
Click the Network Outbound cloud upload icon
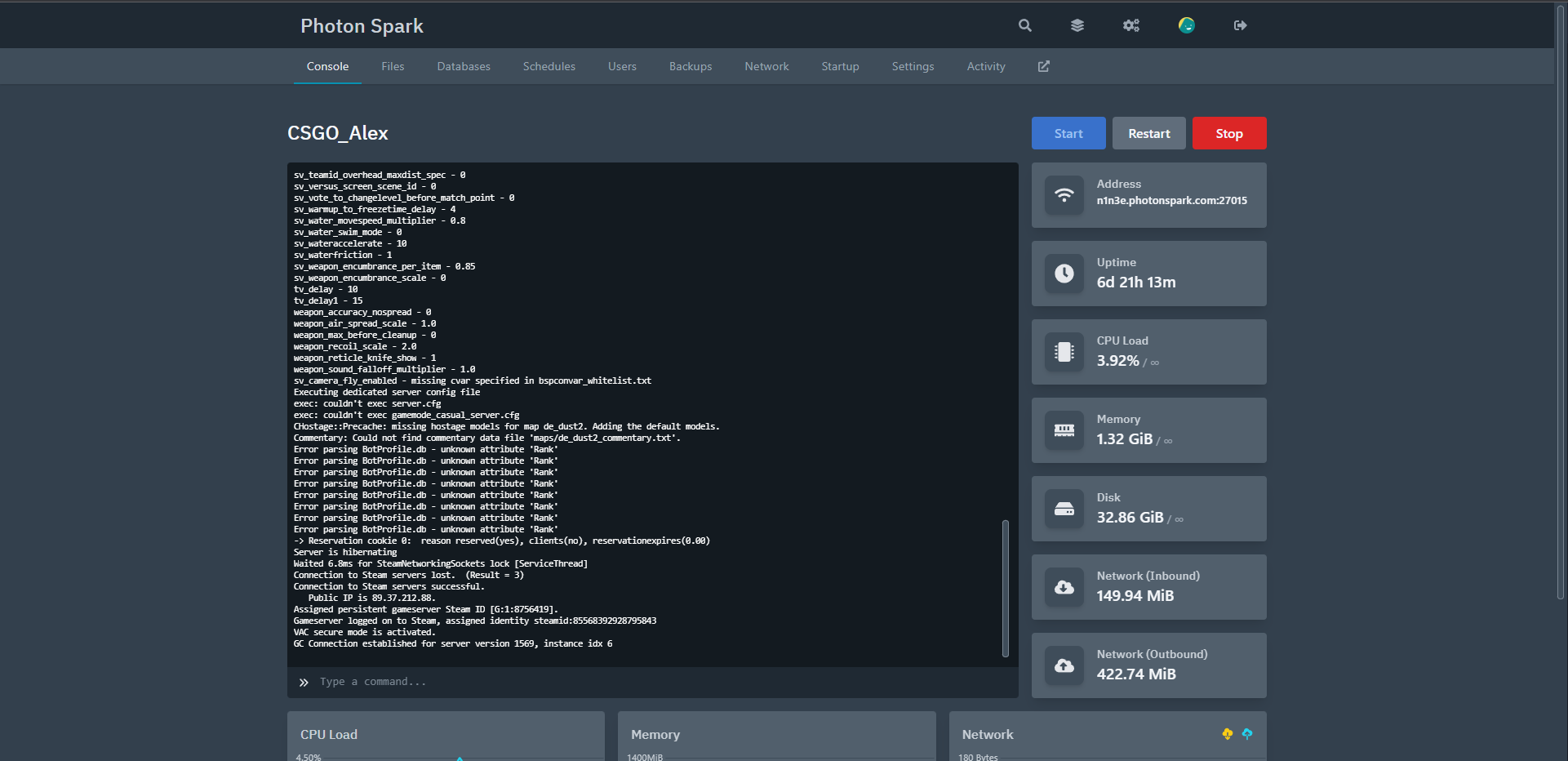pyautogui.click(x=1064, y=665)
